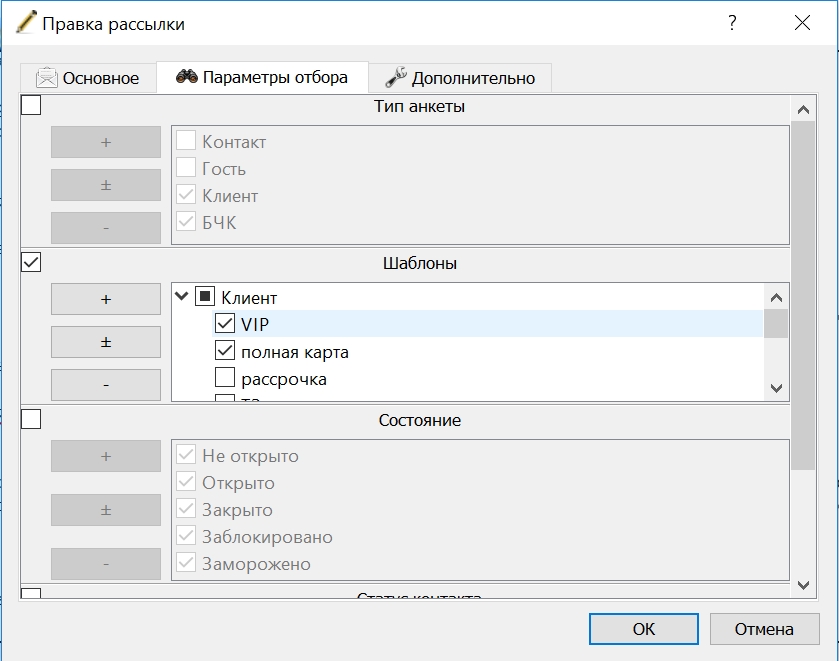Image resolution: width=839 pixels, height=661 pixels.
Task: Switch to the Основное tab
Action: pyautogui.click(x=88, y=78)
